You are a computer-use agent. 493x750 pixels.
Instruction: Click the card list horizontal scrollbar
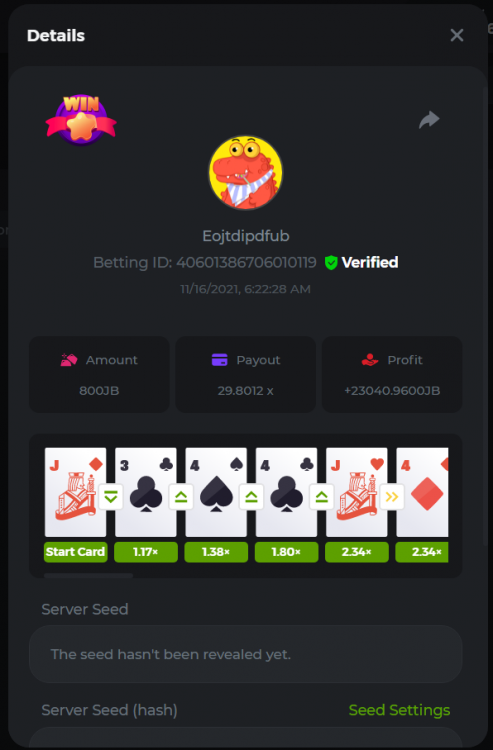[88, 575]
